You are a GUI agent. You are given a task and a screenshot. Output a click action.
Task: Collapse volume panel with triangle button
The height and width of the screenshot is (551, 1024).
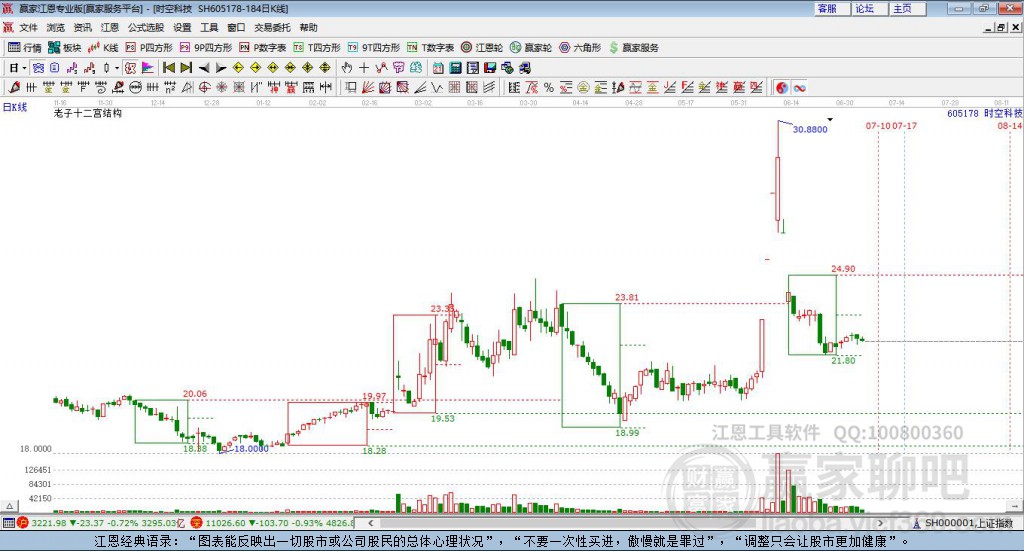9,506
